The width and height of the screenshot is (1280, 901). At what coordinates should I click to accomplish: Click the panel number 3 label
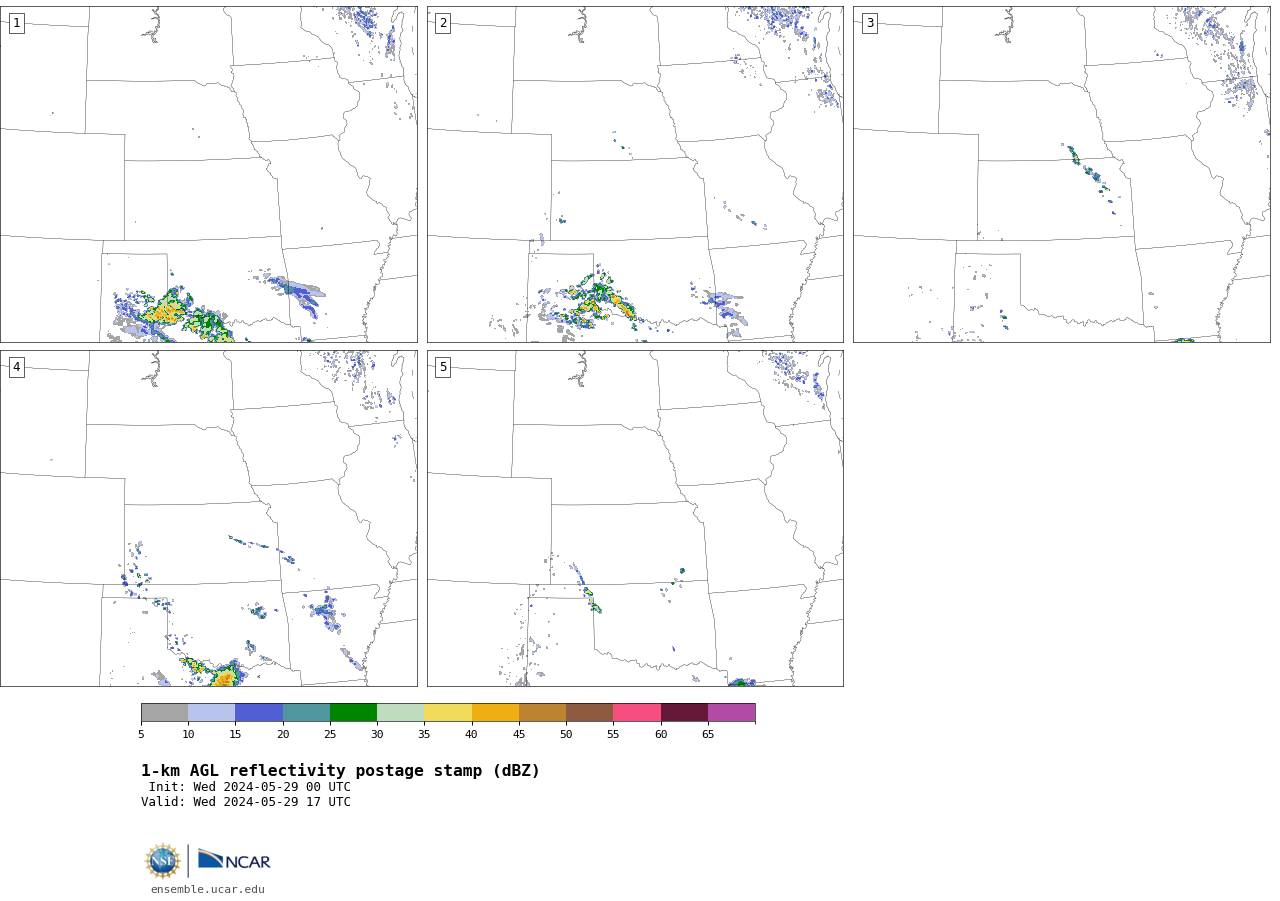(869, 23)
